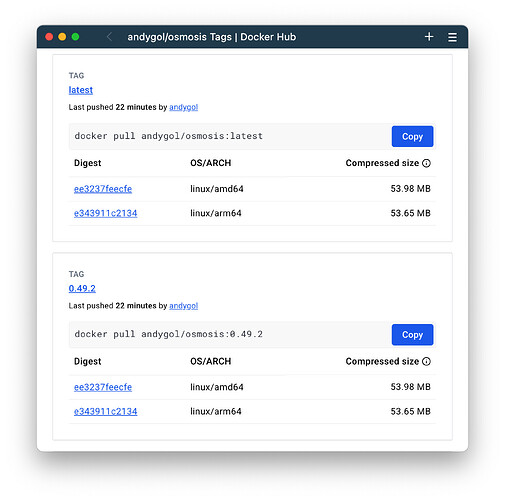Click linux/arm64 in the 0.49.2 tag table

click(216, 411)
